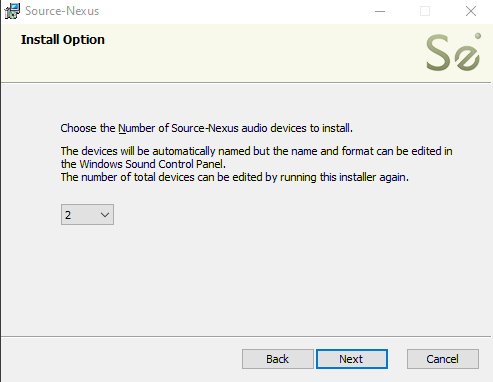
Task: Click the 'Choose the Number of Source-Nexus audio devices' text
Action: 206,128
